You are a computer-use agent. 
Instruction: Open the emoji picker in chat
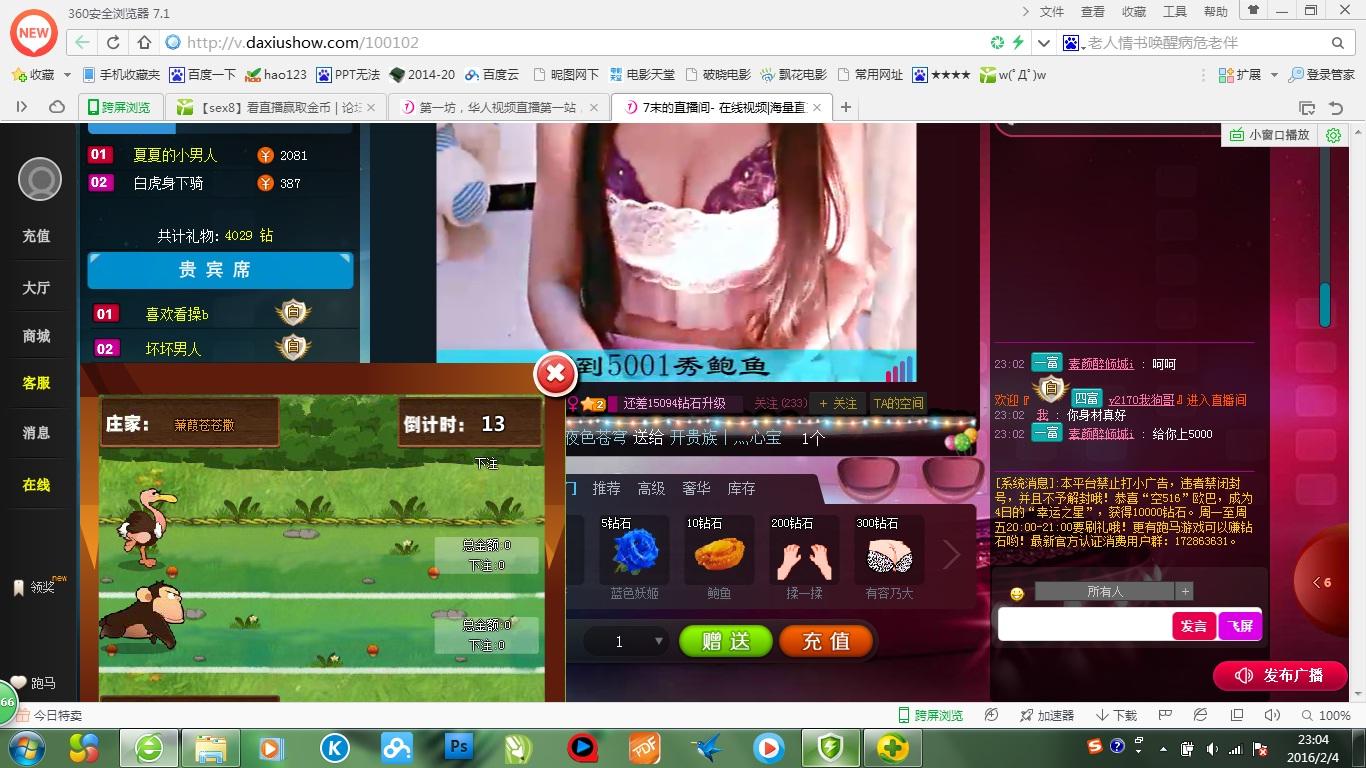coord(1017,593)
